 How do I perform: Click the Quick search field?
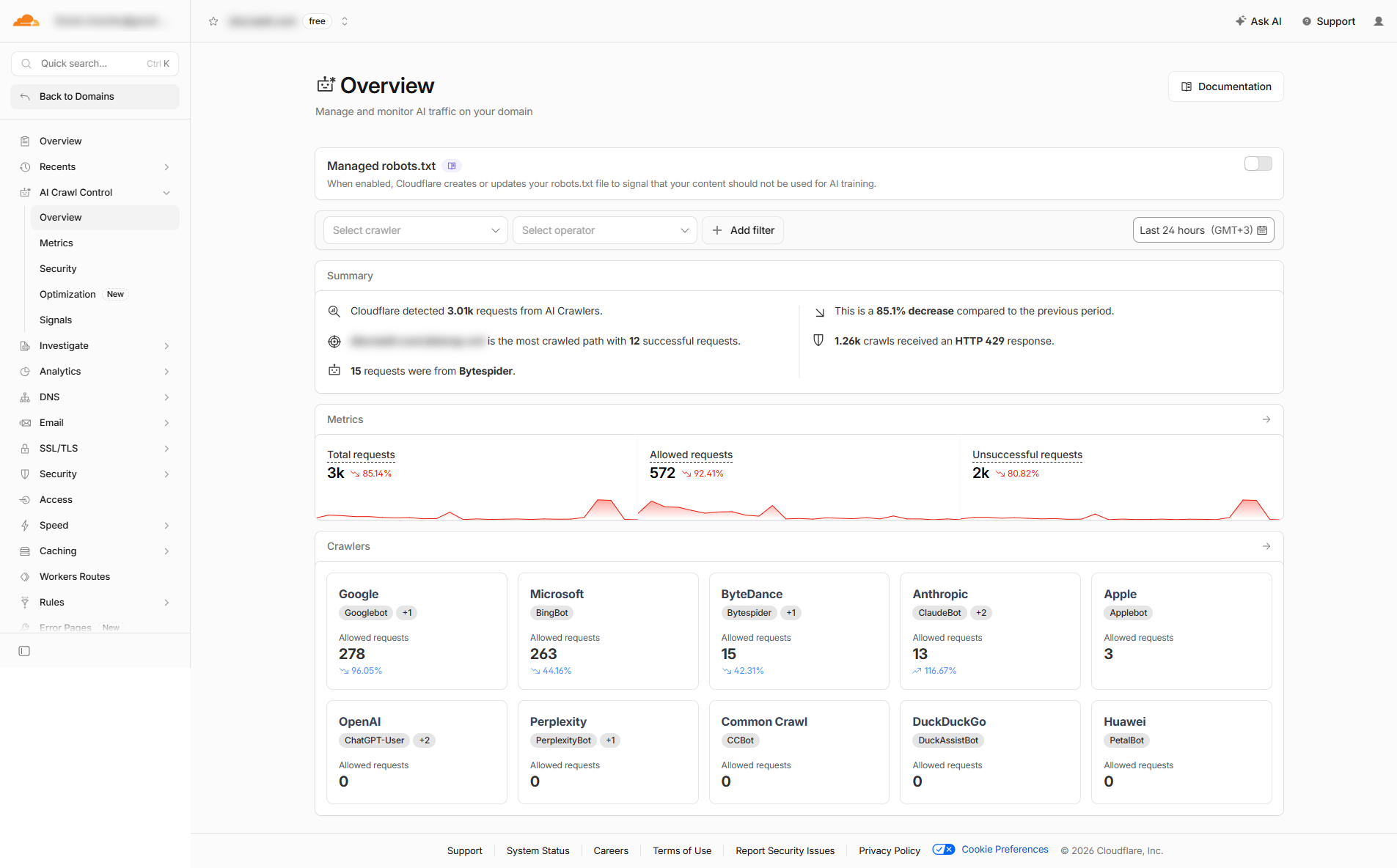pyautogui.click(x=95, y=64)
